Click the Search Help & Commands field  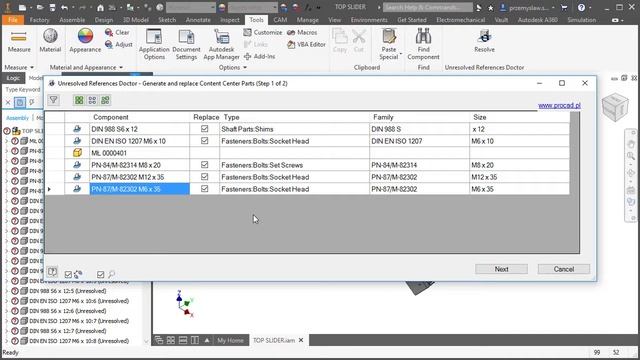pos(427,7)
